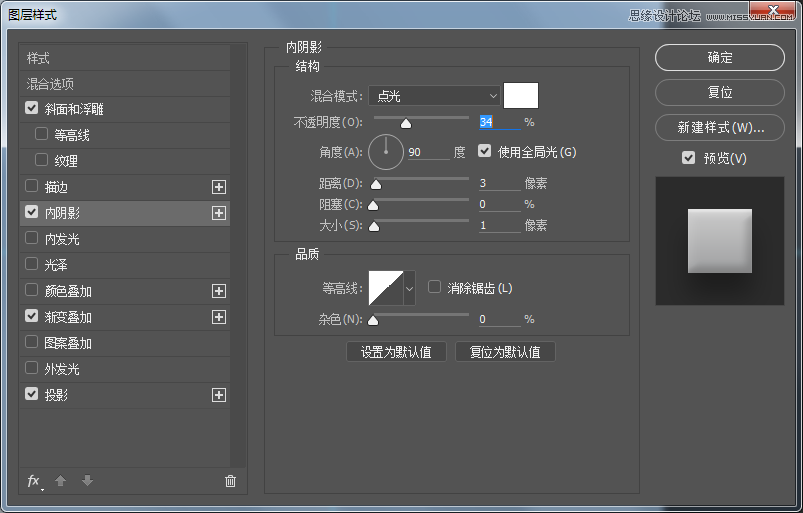Confirm with the 确定 button
This screenshot has width=803, height=513.
720,57
